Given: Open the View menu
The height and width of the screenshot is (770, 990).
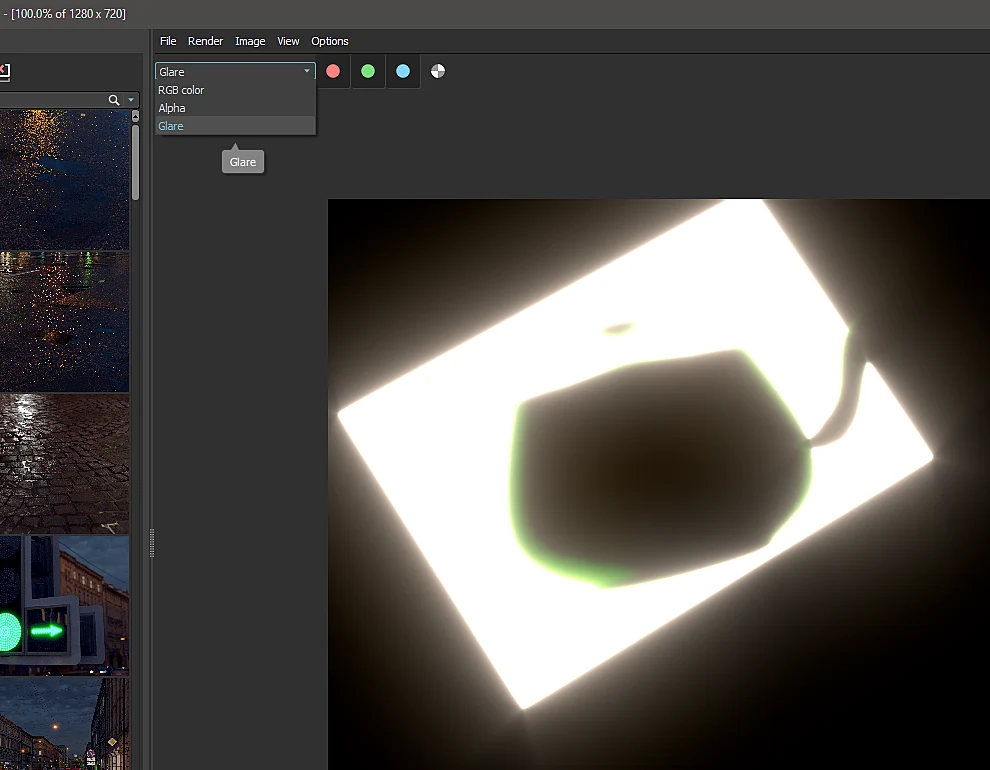Looking at the screenshot, I should coord(288,41).
